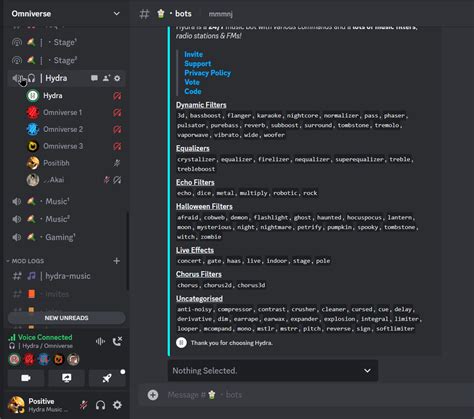Click Uncategorised heading
The height and width of the screenshot is (419, 474).
click(x=199, y=298)
